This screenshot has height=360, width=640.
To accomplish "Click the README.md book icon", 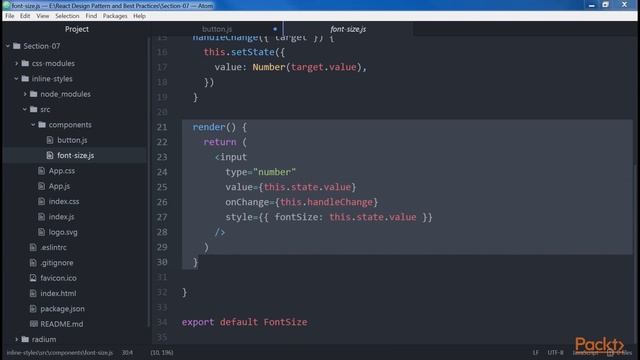I will click(33, 324).
